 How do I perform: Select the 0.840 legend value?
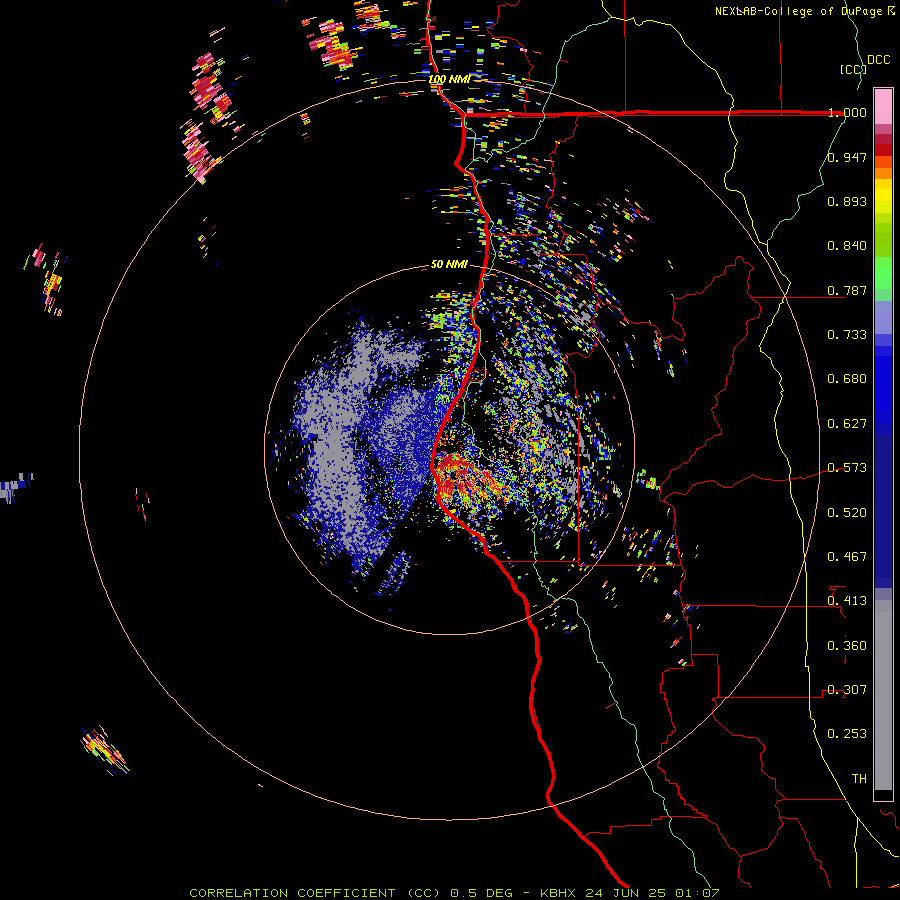coord(847,246)
